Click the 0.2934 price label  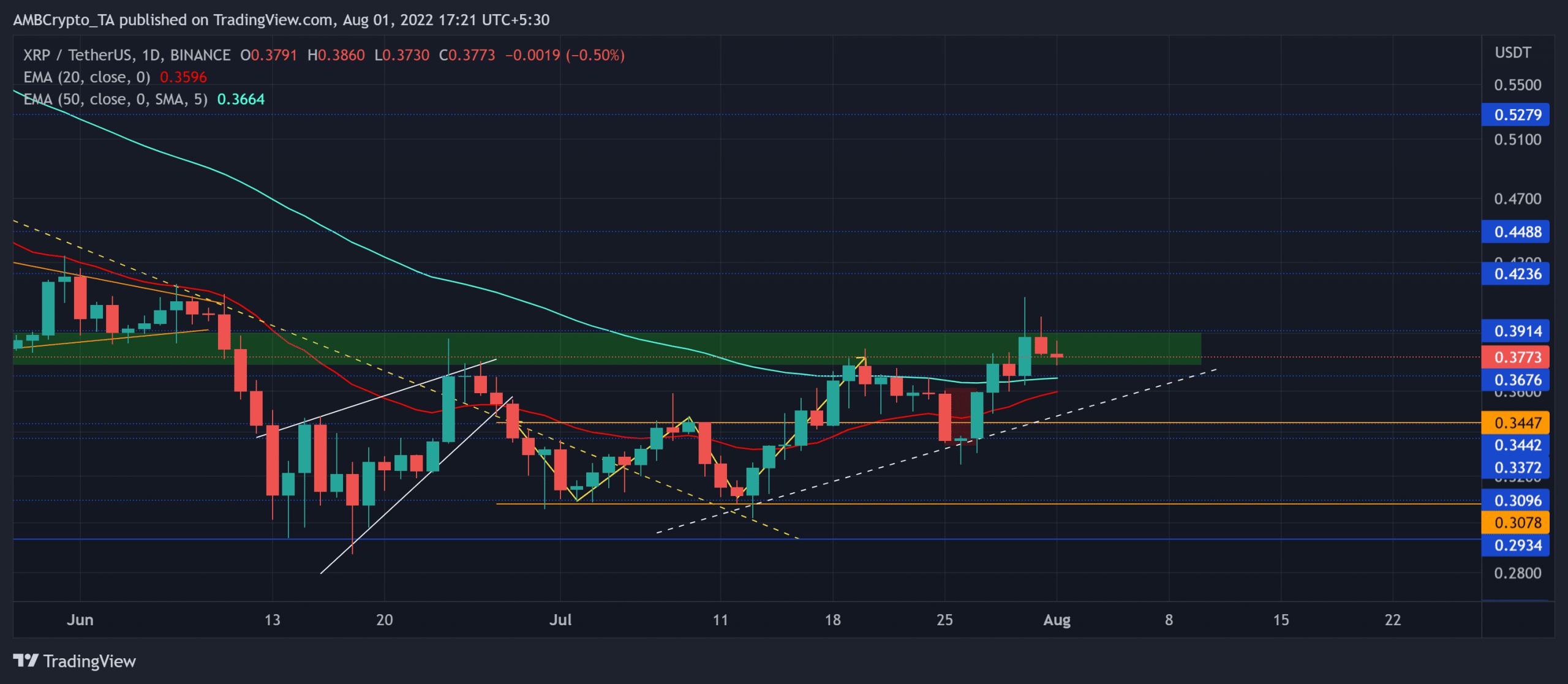pyautogui.click(x=1515, y=545)
